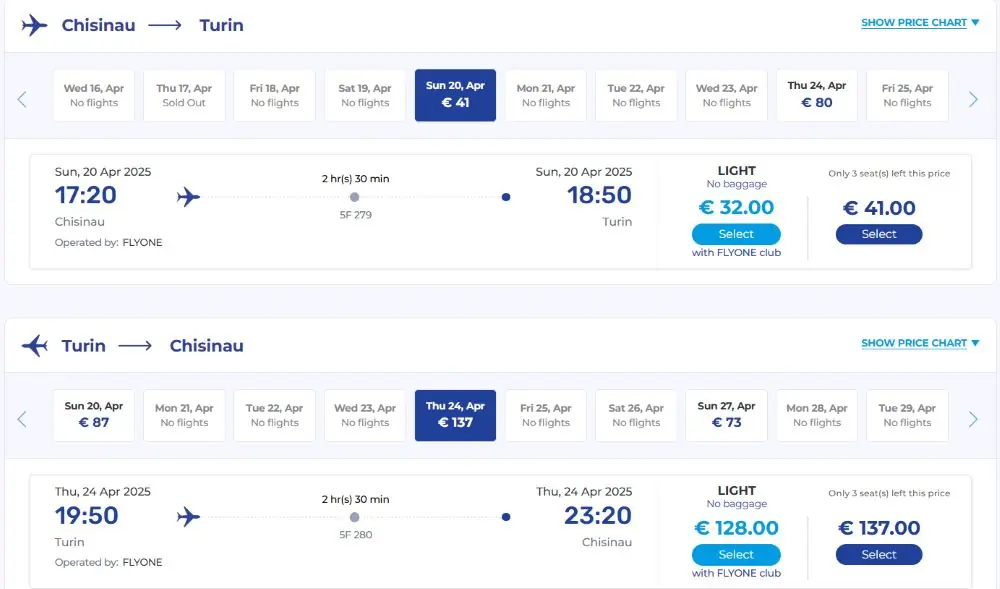The width and height of the screenshot is (1000, 589).
Task: Show earlier outbound dates with left arrow
Action: [x=22, y=99]
